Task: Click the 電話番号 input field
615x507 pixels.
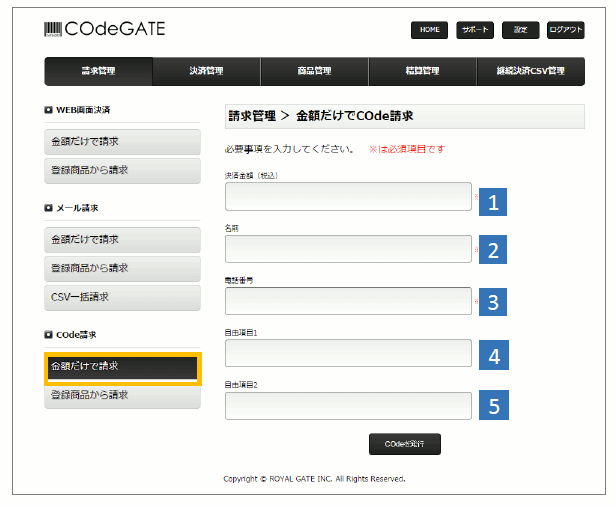Action: pyautogui.click(x=347, y=301)
